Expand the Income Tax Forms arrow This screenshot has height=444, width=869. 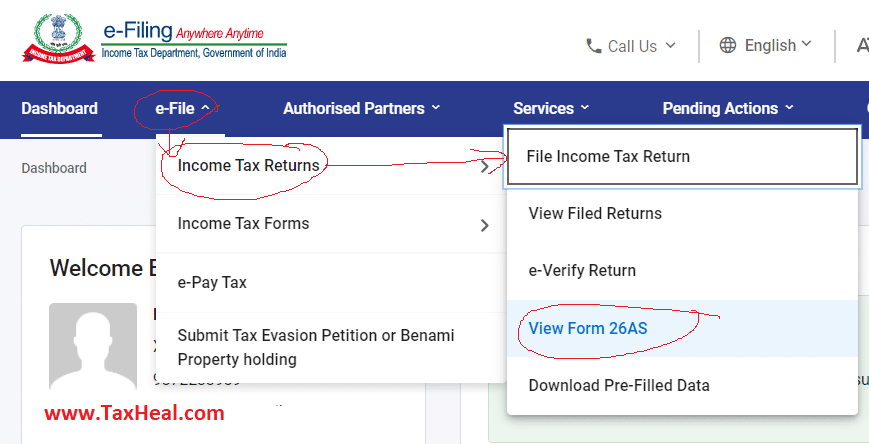[x=485, y=225]
